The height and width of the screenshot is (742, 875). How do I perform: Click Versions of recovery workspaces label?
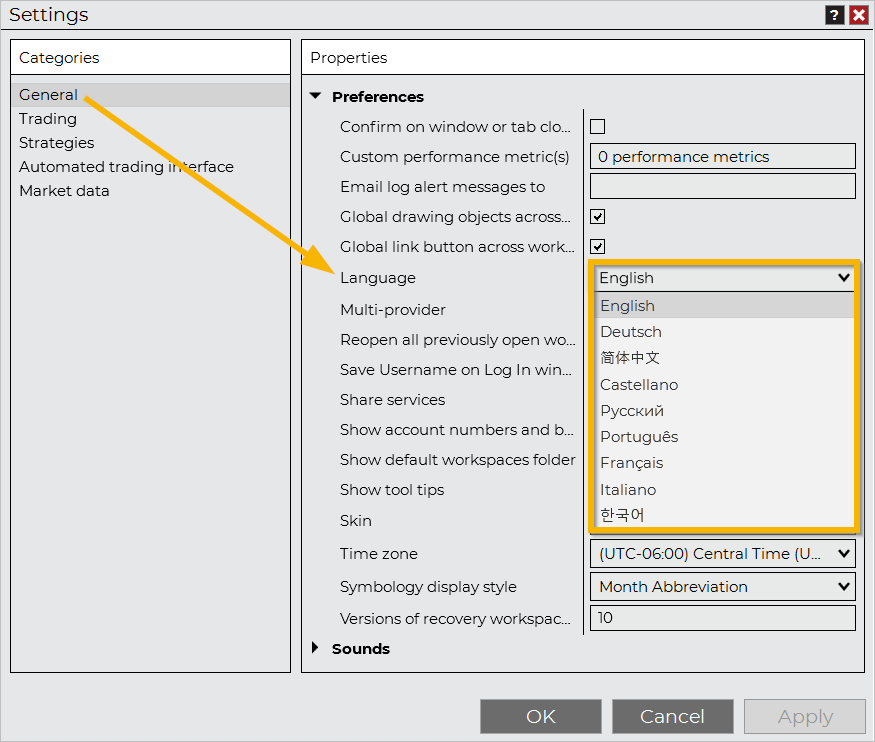(455, 619)
